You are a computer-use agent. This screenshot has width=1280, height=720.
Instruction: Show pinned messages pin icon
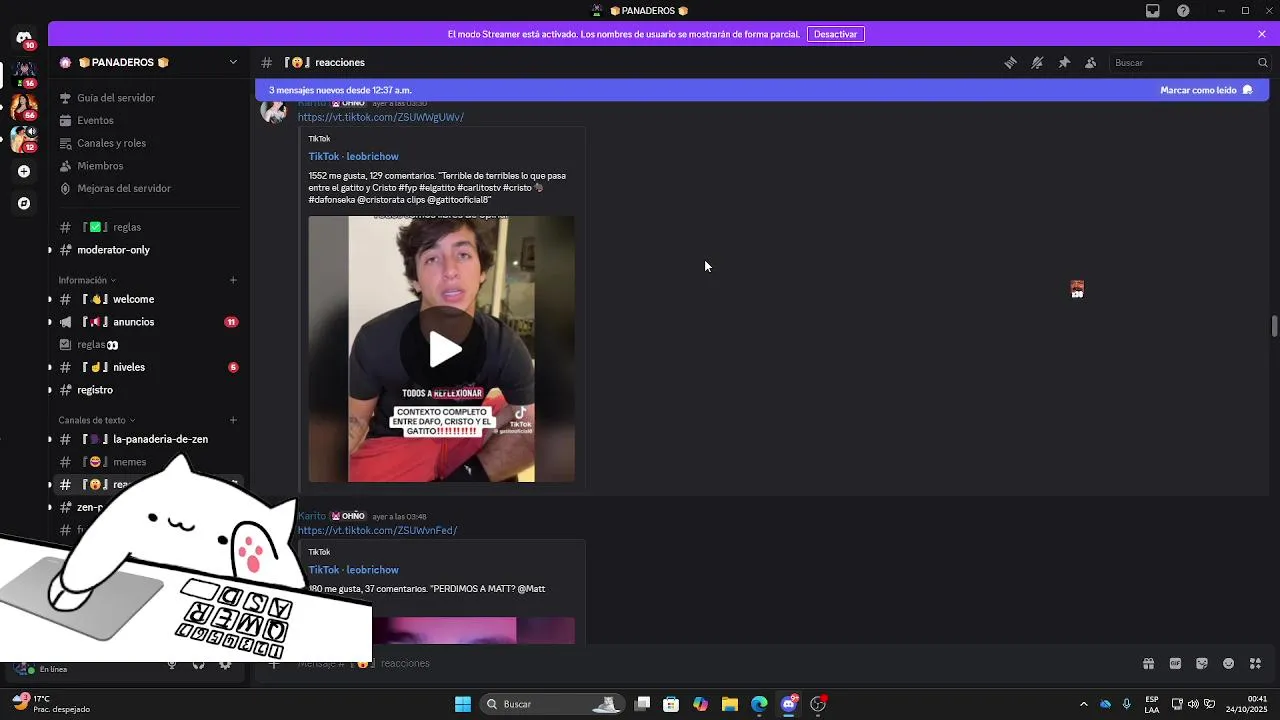click(1064, 62)
